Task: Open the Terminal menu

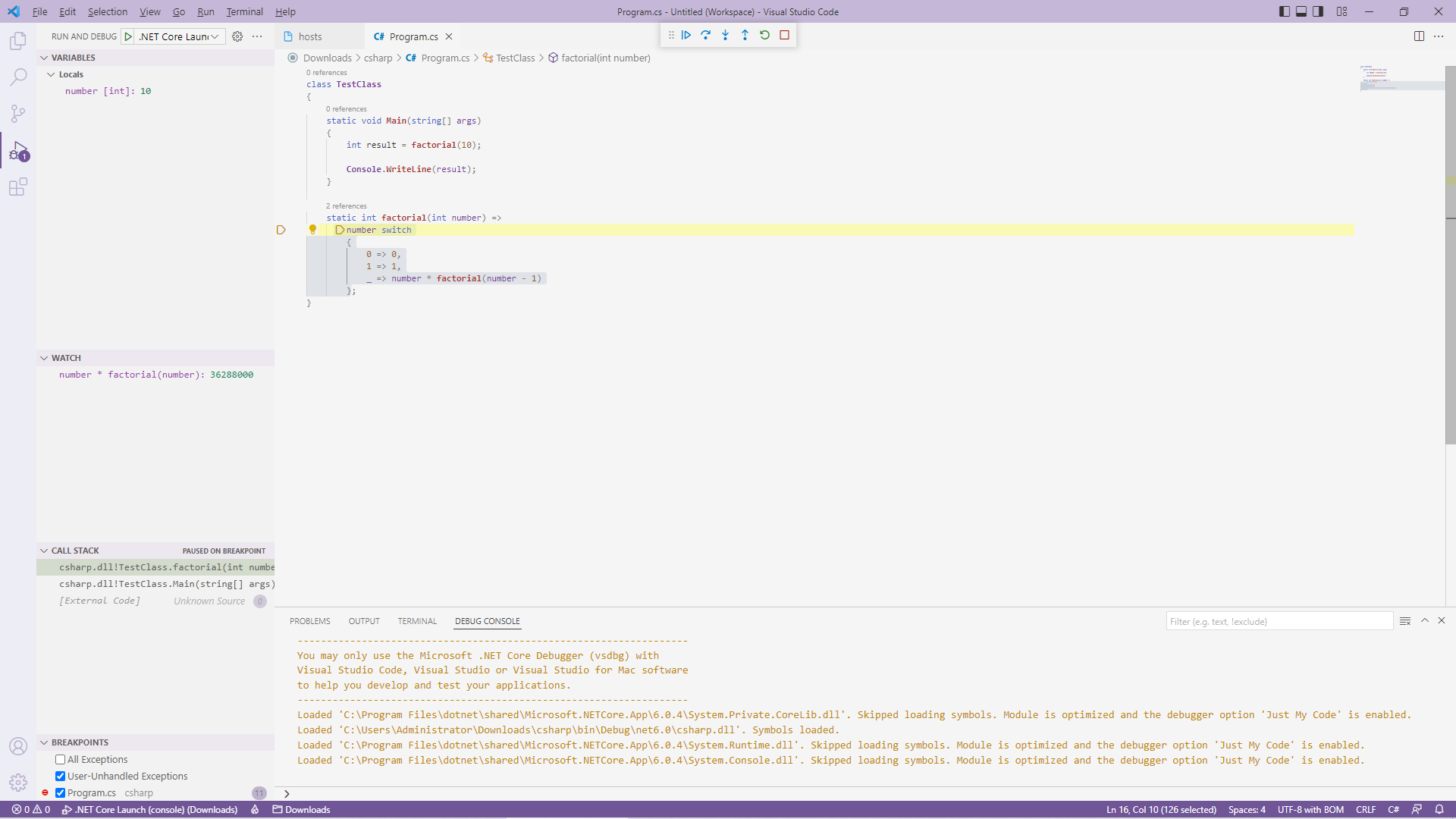Action: (244, 11)
